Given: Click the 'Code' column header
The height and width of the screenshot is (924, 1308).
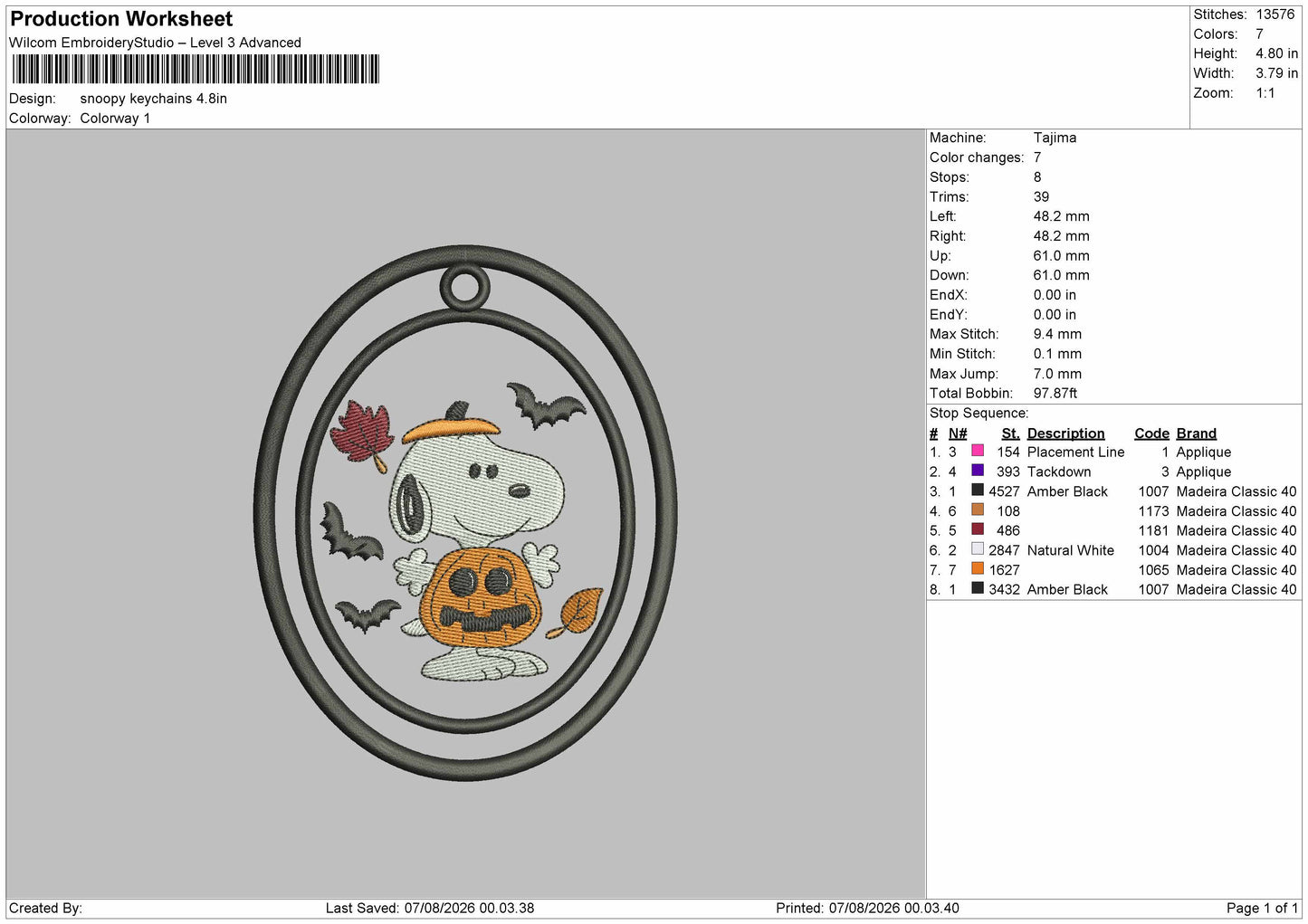Looking at the screenshot, I should tap(1151, 433).
